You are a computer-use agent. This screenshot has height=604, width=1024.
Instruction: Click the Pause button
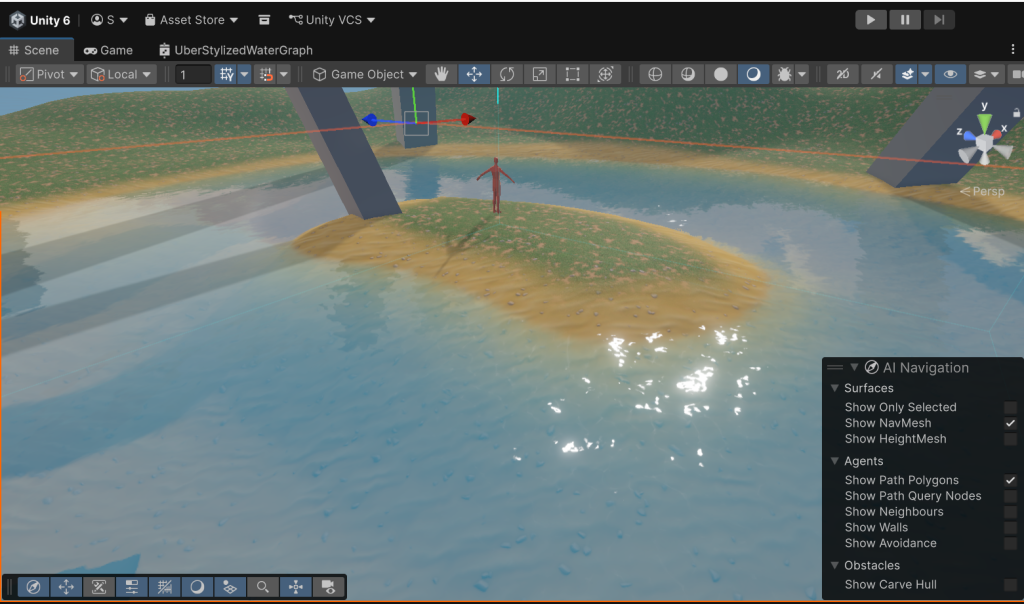(x=904, y=20)
